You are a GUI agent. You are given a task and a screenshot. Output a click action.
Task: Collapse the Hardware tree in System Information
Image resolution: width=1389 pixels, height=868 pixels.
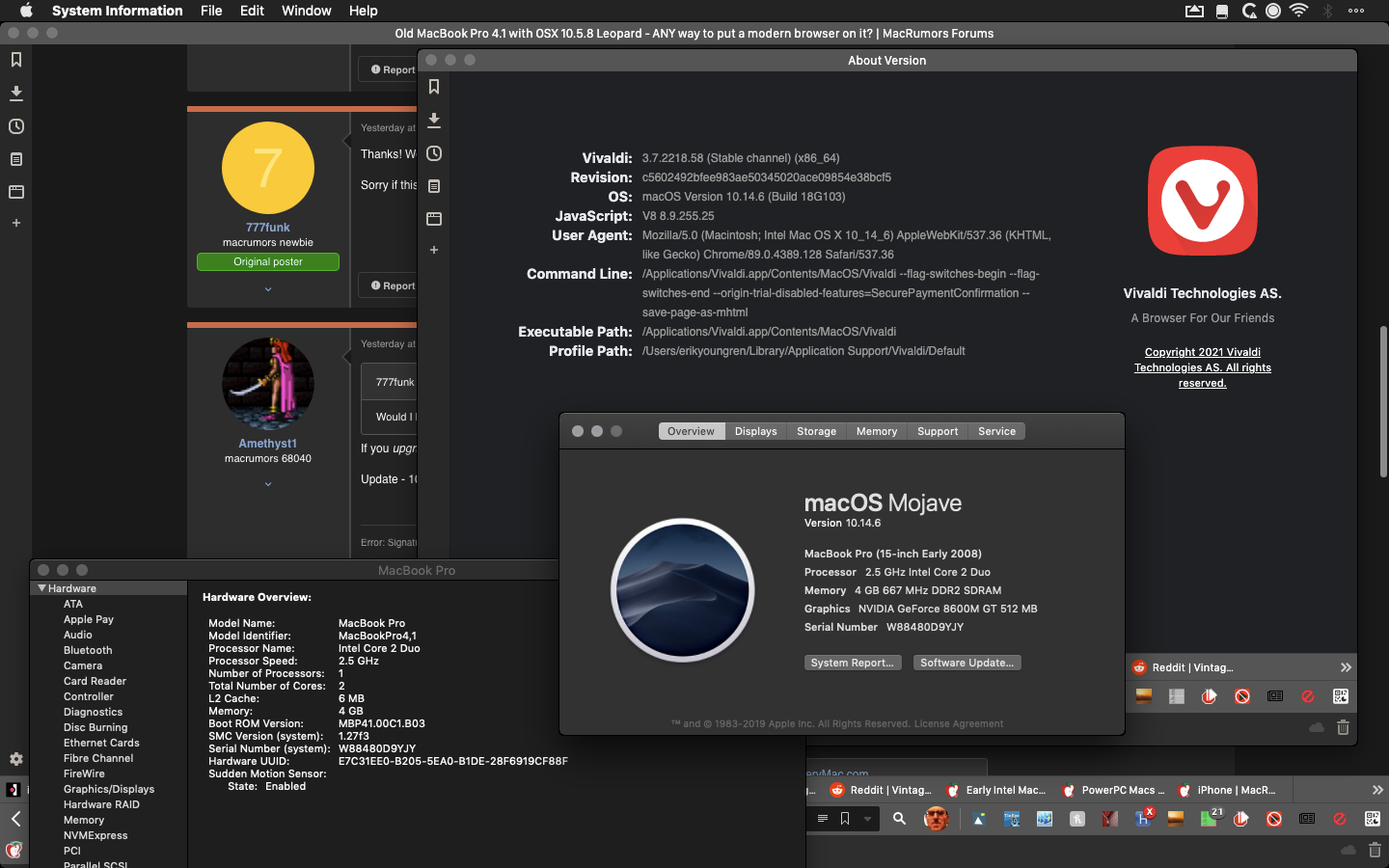click(x=41, y=588)
